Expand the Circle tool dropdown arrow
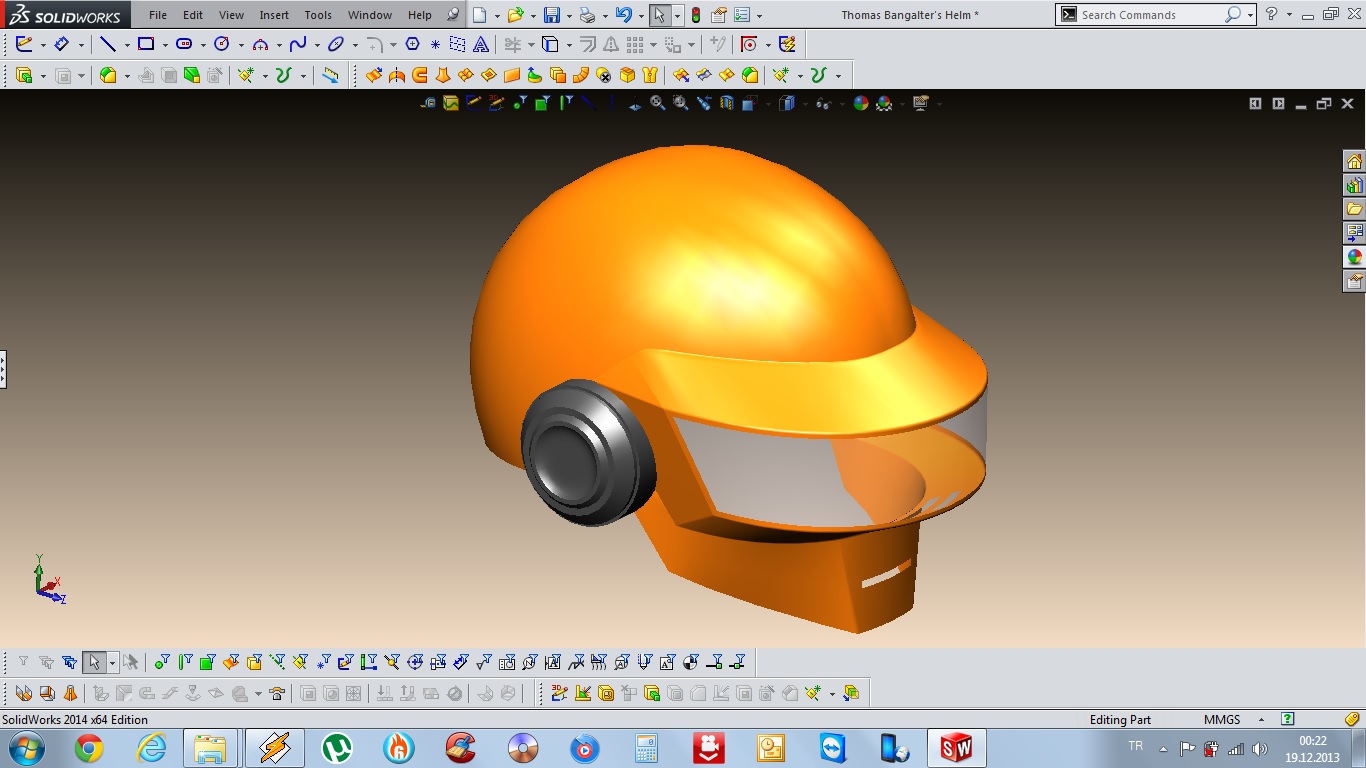Screen dimensions: 1366x768 coord(241,45)
